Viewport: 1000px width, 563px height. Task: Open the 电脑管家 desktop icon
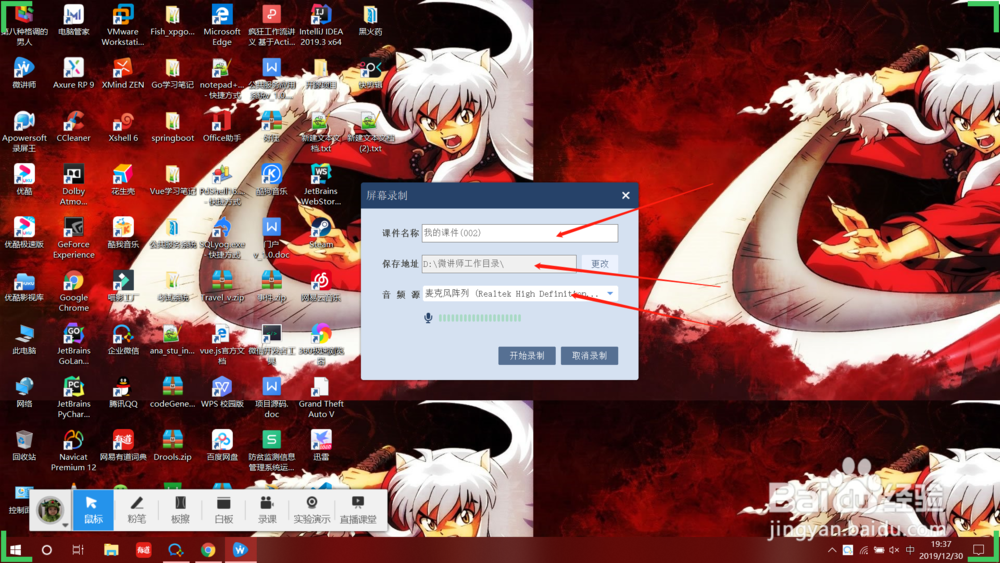73,20
